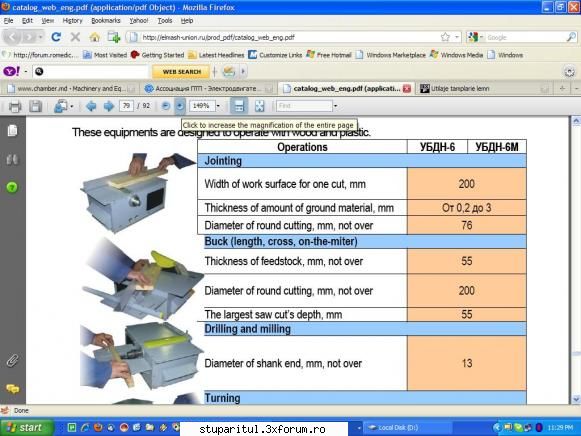Click the PDF Find text field
581x436 pixels.
[305, 106]
